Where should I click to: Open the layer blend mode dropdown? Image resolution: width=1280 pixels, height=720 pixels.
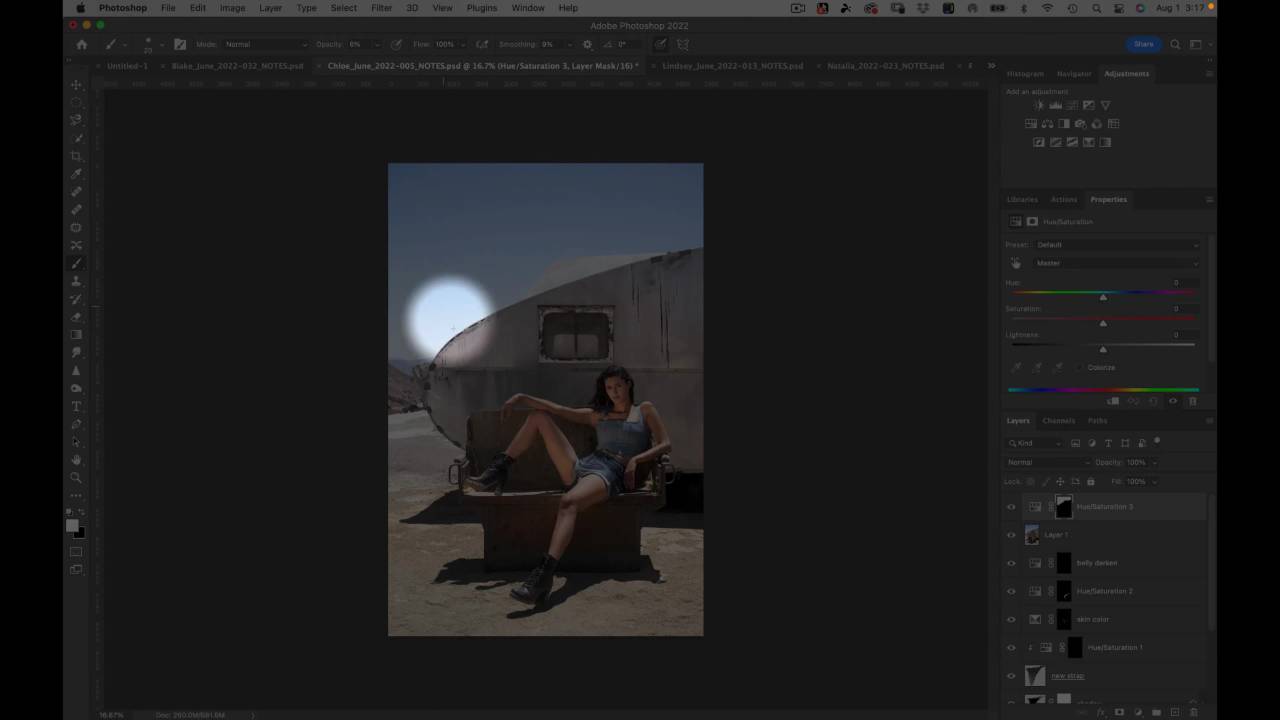(1047, 462)
